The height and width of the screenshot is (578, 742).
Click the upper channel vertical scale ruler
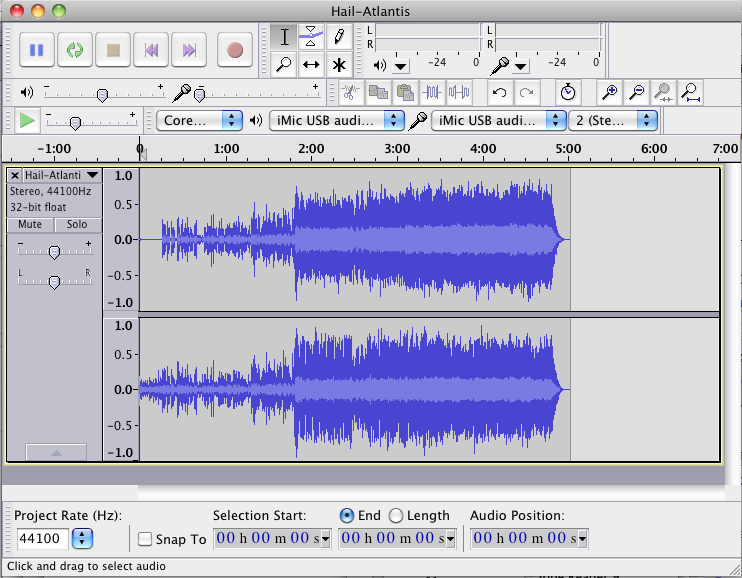pyautogui.click(x=121, y=240)
